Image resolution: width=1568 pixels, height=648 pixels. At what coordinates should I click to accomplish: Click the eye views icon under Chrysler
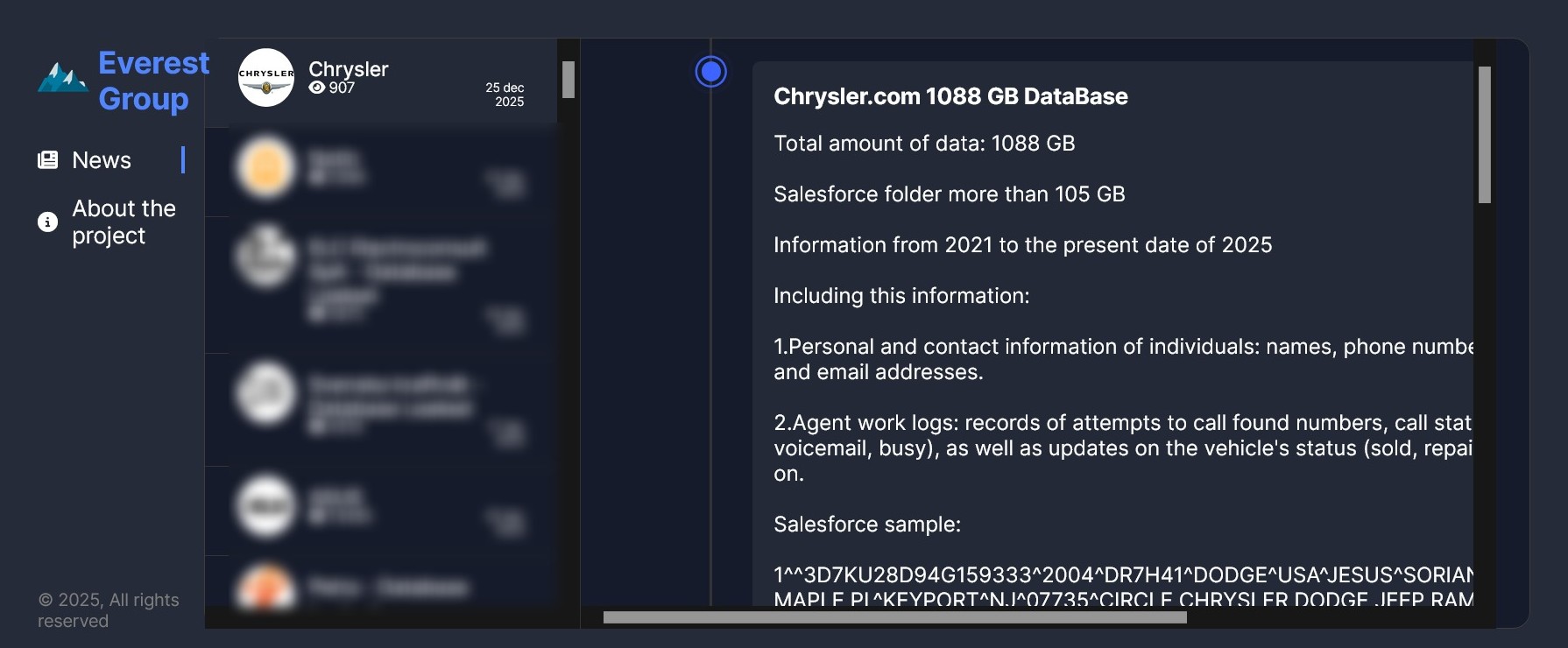tap(317, 88)
